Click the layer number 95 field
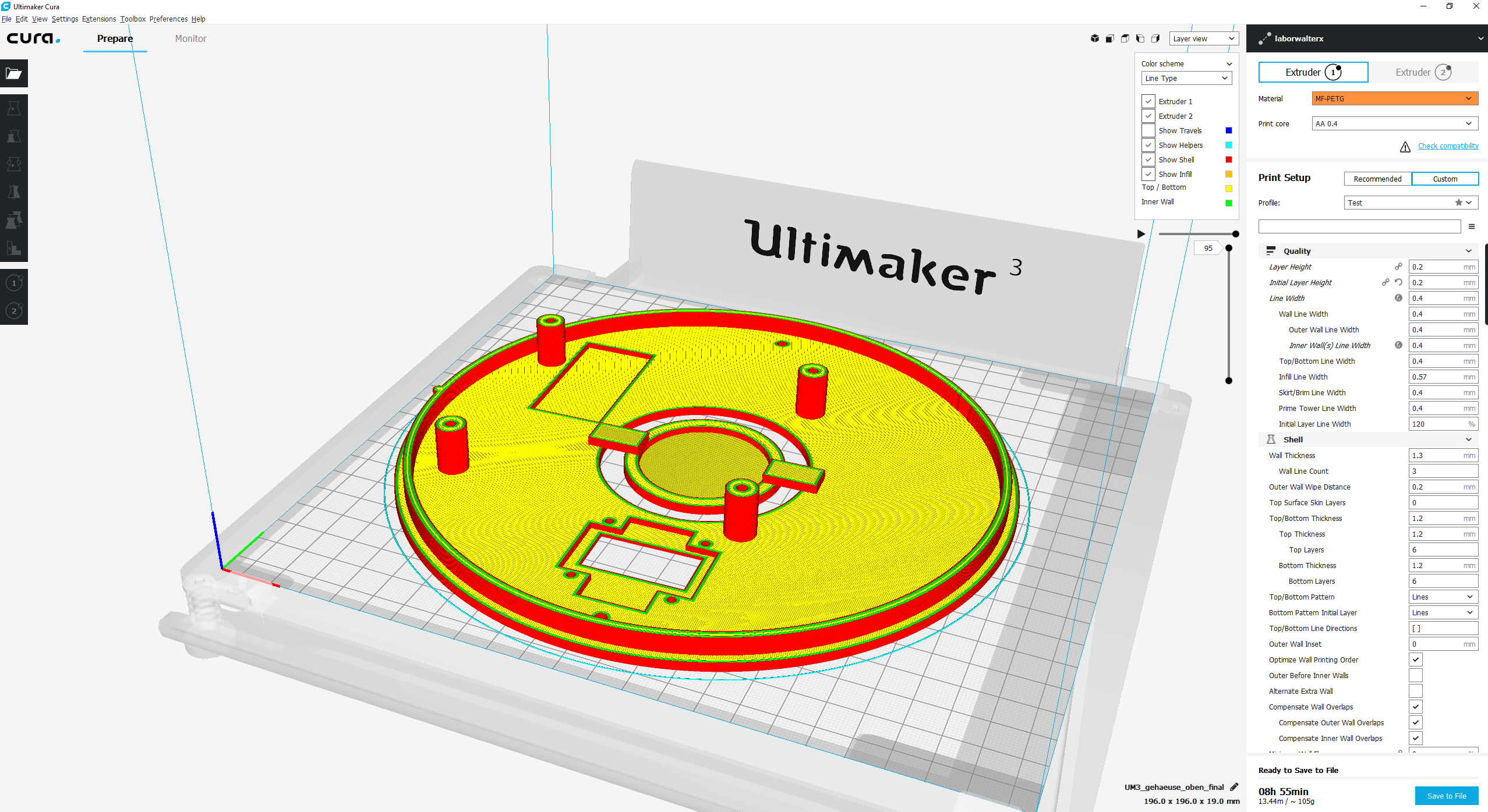1488x812 pixels. click(1208, 248)
